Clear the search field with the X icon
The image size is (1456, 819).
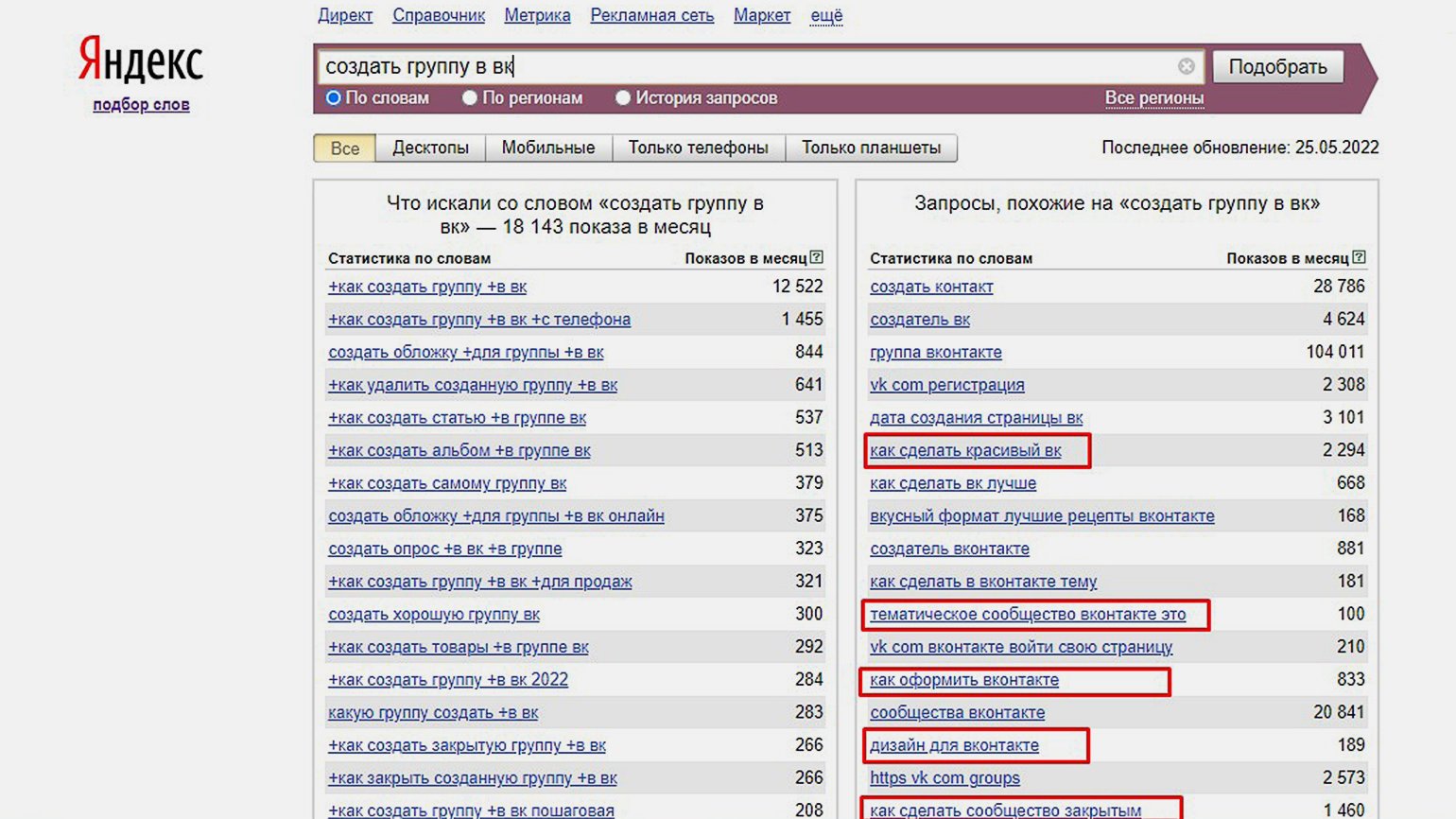click(1186, 66)
